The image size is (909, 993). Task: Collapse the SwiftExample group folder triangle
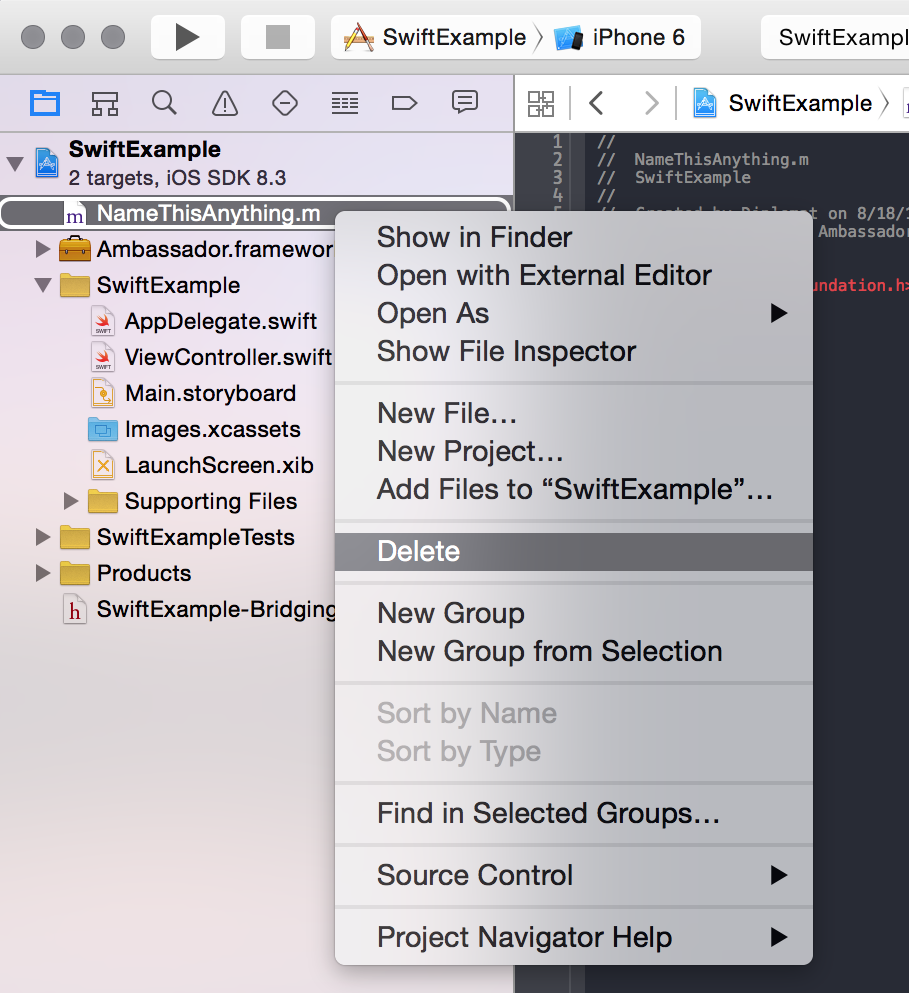coord(43,285)
